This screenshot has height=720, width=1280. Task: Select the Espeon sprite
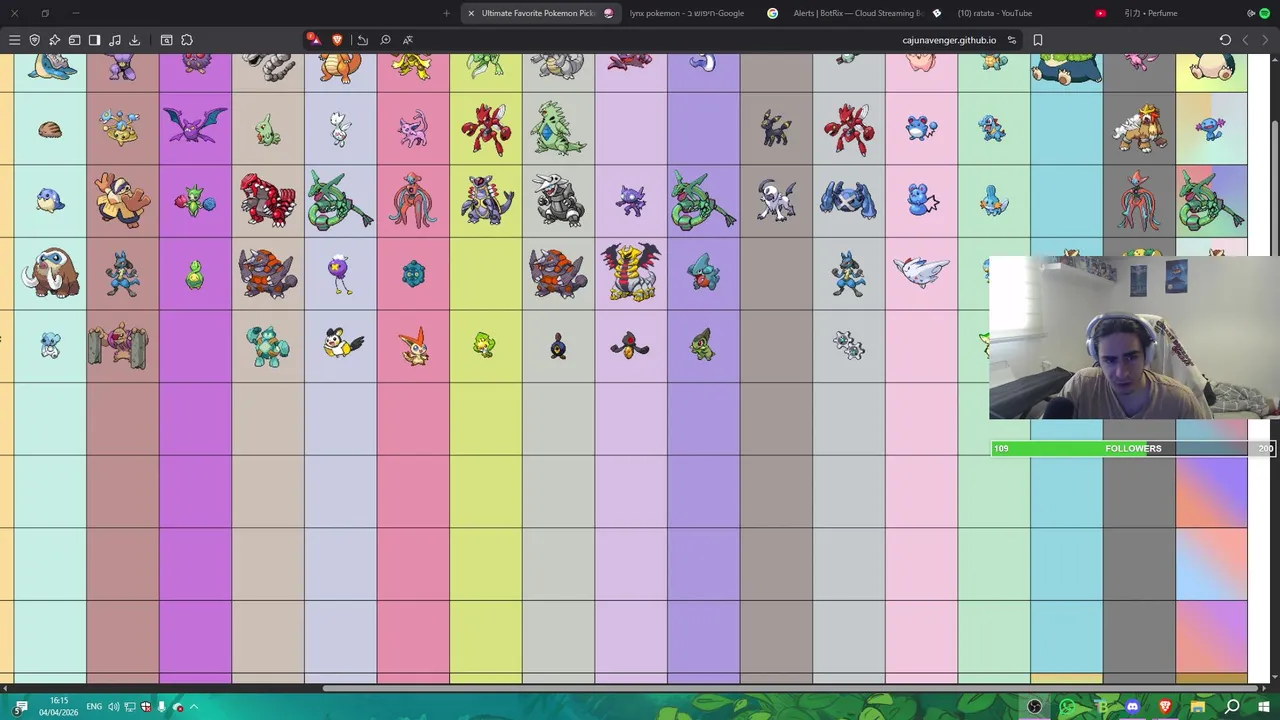click(x=412, y=129)
